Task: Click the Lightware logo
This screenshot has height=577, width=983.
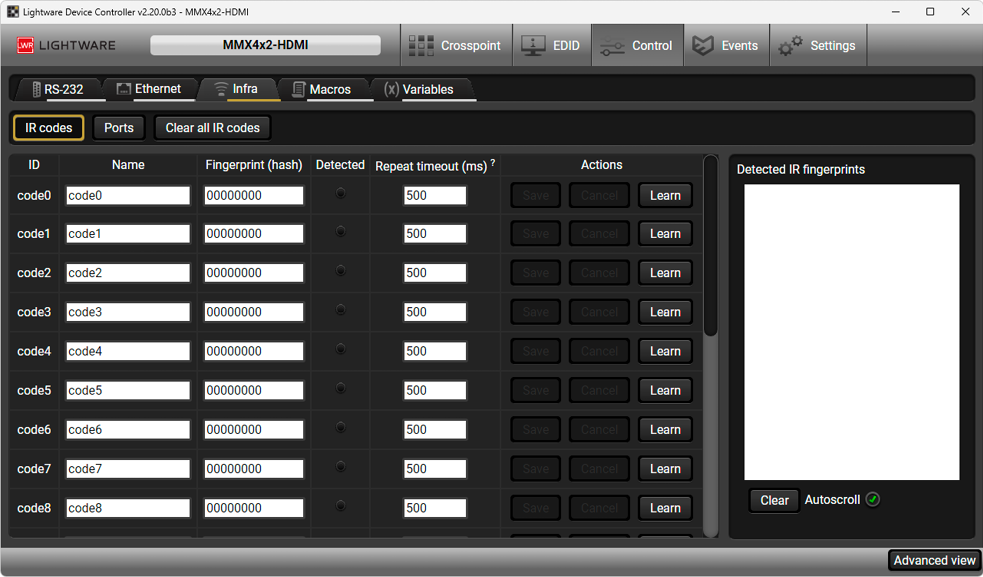Action: tap(66, 46)
